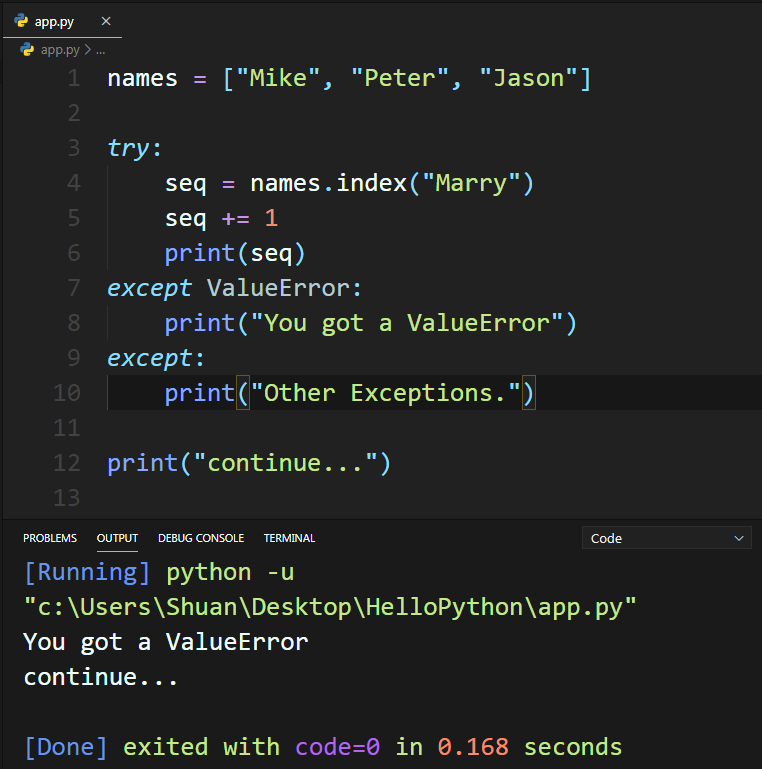Click string "You got a ValueError" in code
This screenshot has width=762, height=769.
[406, 323]
